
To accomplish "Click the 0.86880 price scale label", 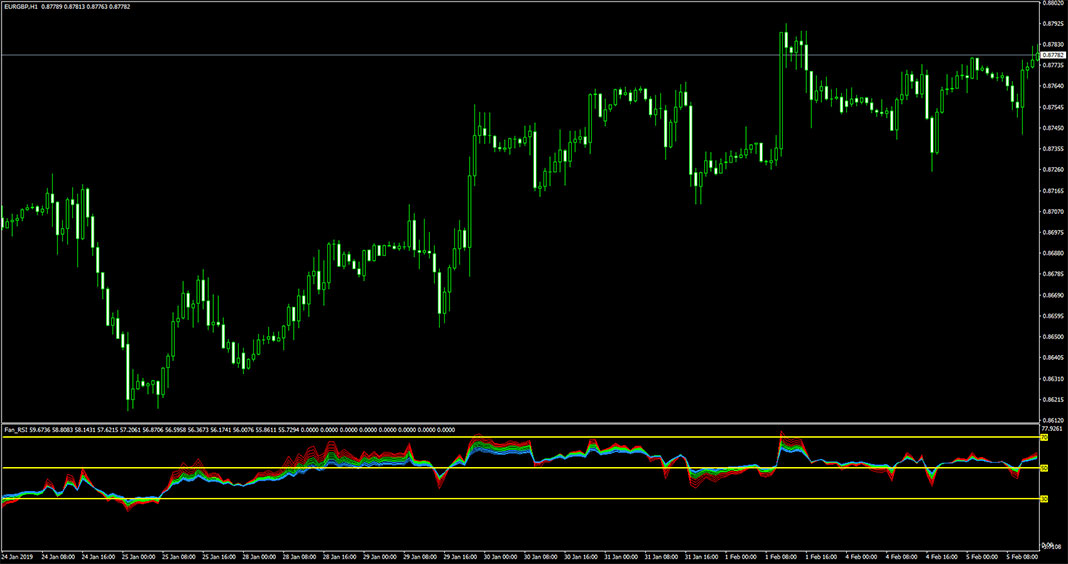I will pyautogui.click(x=1053, y=253).
